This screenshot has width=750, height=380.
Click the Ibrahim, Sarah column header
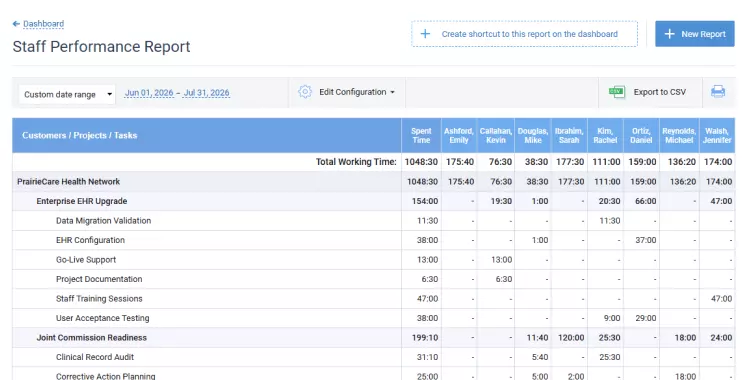(569, 135)
